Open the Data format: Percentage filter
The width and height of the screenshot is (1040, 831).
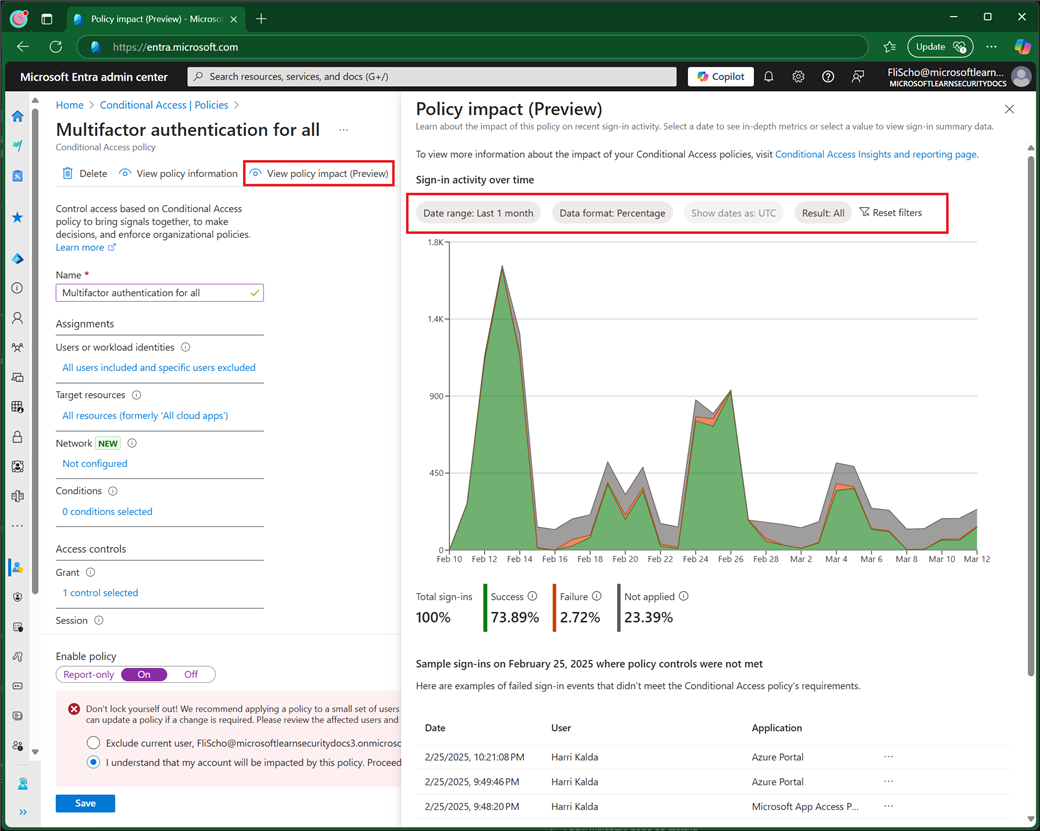click(x=612, y=213)
